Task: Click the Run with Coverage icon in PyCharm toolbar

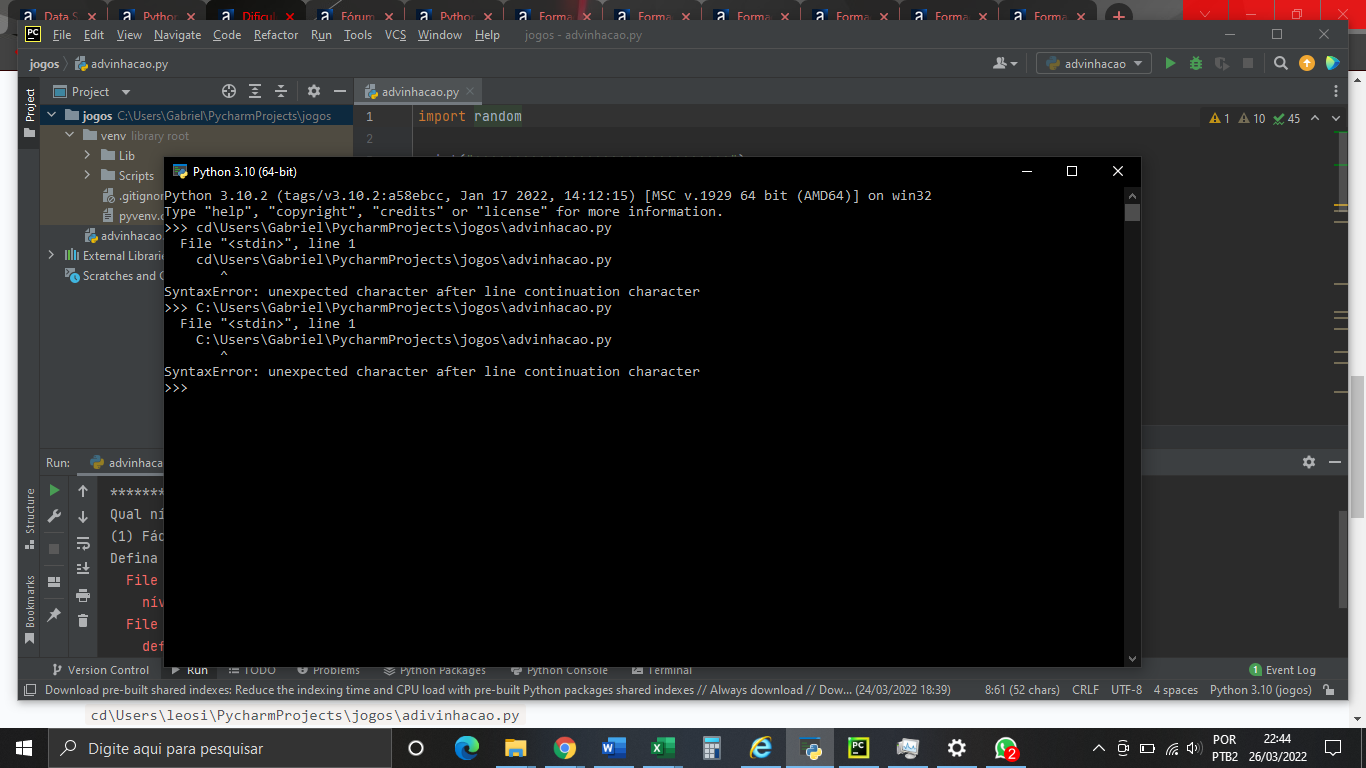Action: [1222, 63]
